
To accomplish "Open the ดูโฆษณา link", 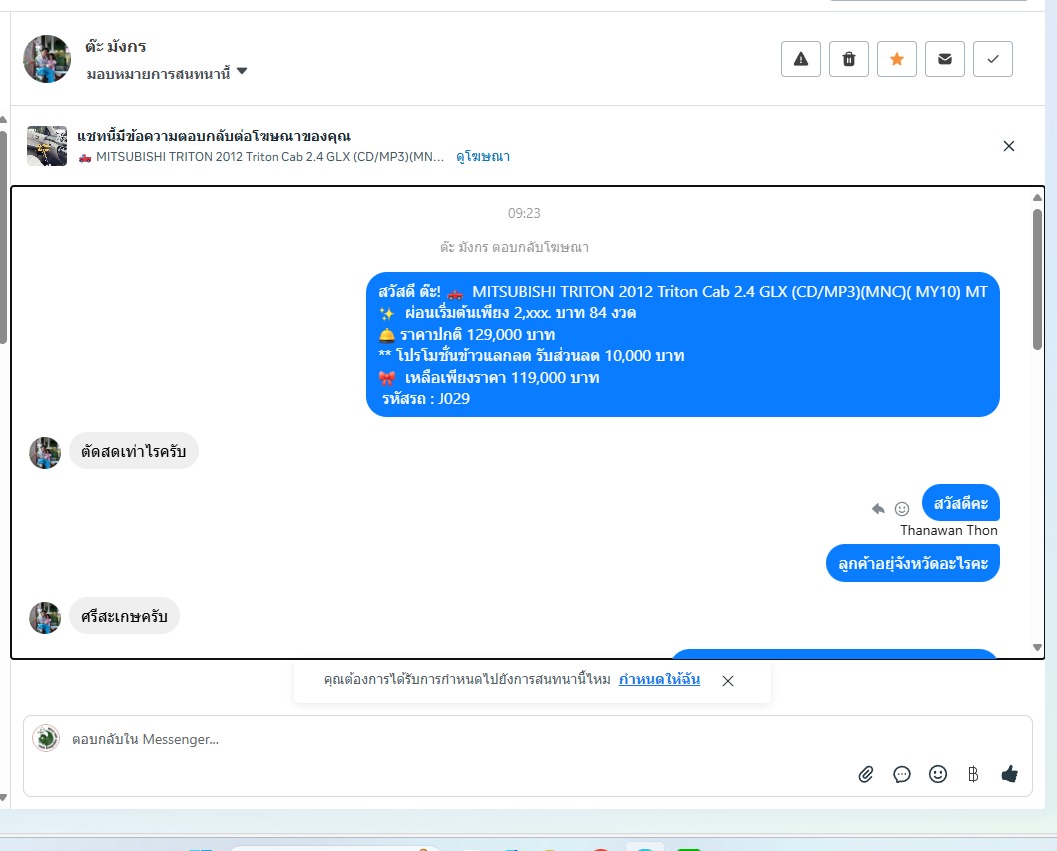I will 483,156.
